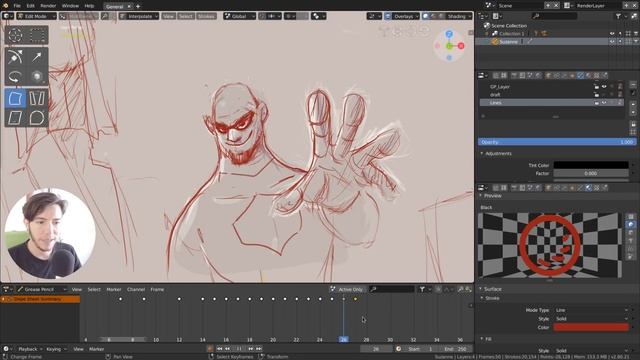Toggle the auto keying record button
This screenshot has height=360, width=640.
(x=210, y=349)
